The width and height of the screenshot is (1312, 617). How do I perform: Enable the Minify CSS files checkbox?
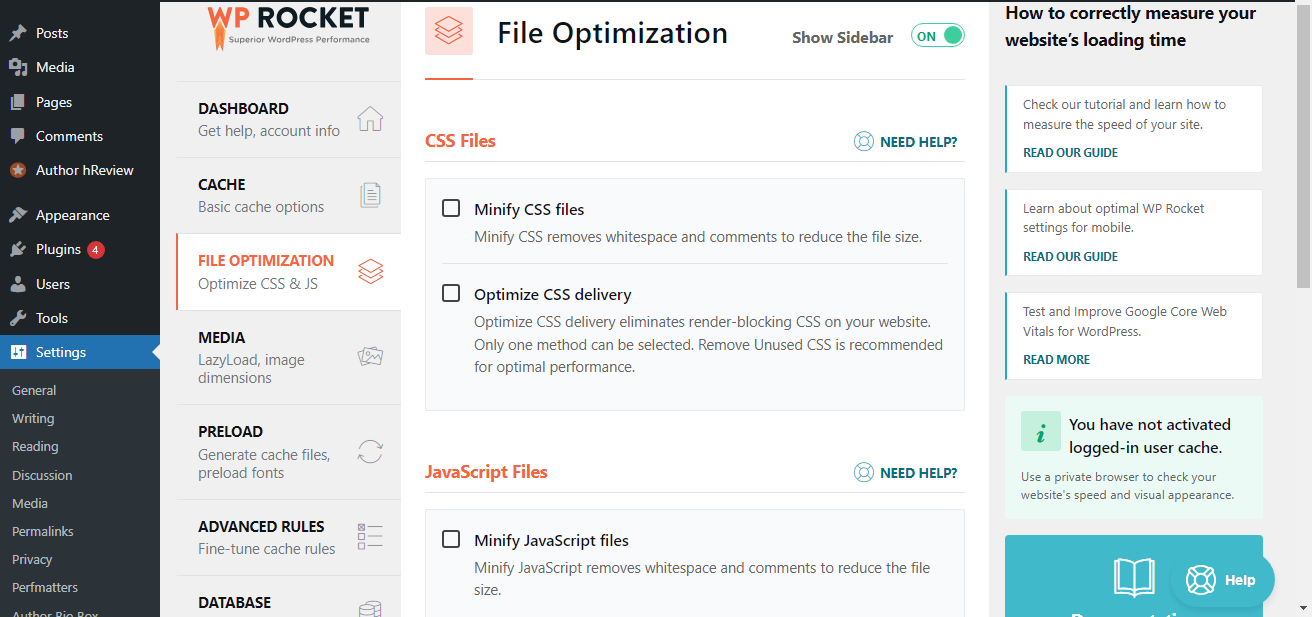tap(451, 208)
